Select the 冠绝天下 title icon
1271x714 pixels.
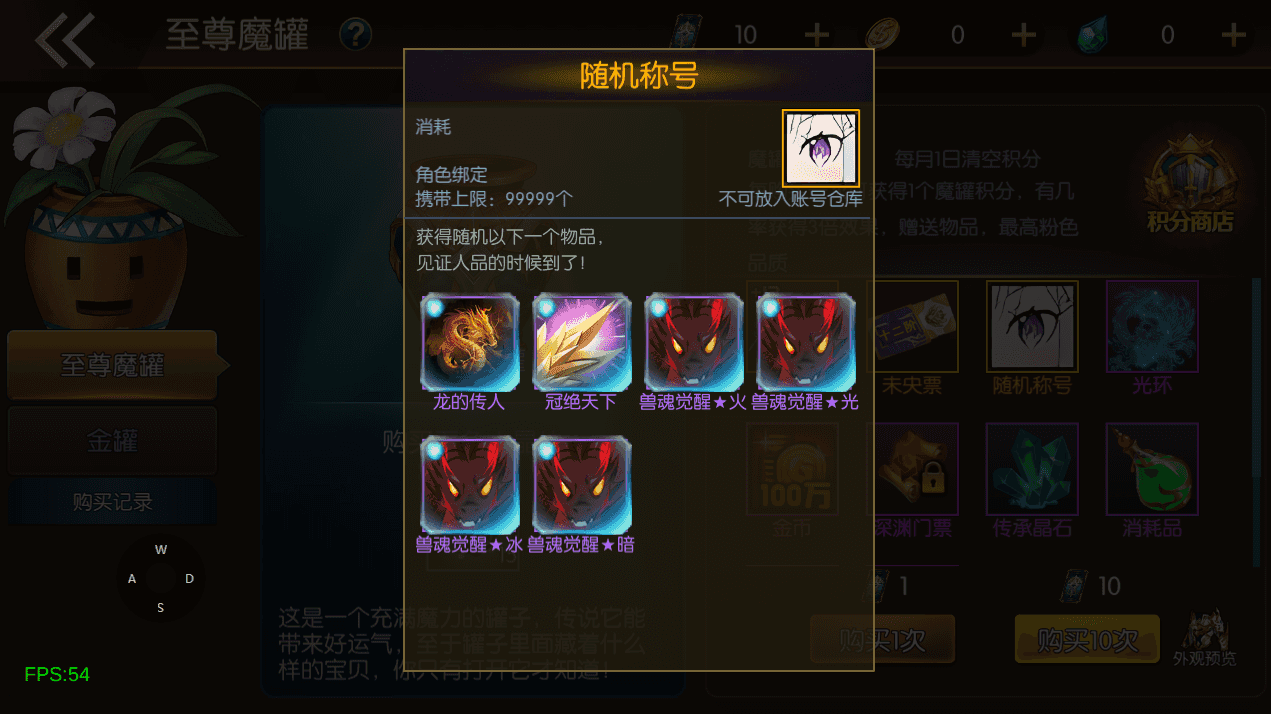582,342
